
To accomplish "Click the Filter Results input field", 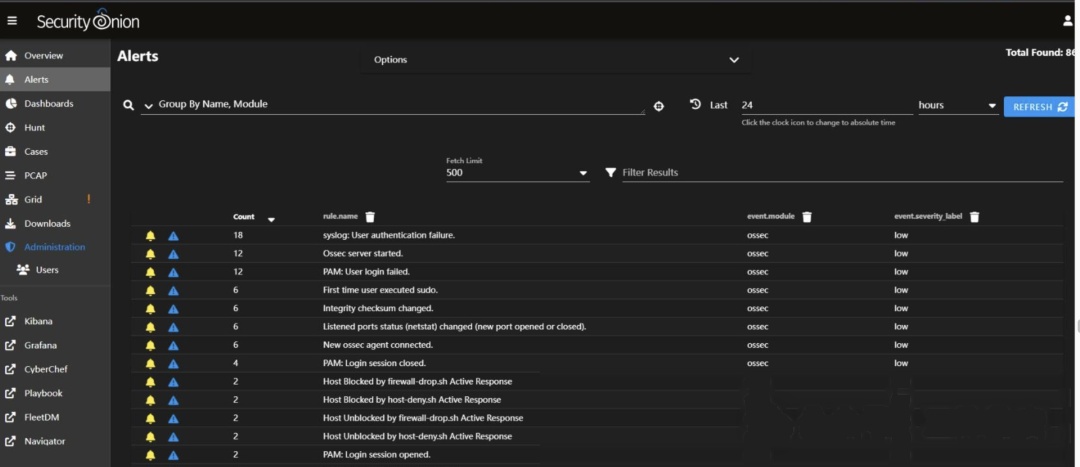I will pyautogui.click(x=842, y=172).
